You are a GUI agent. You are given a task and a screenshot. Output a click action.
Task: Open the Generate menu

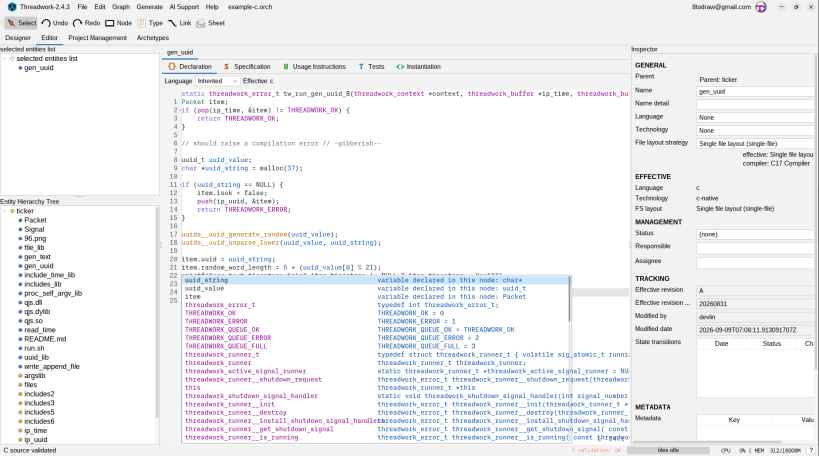(x=149, y=7)
